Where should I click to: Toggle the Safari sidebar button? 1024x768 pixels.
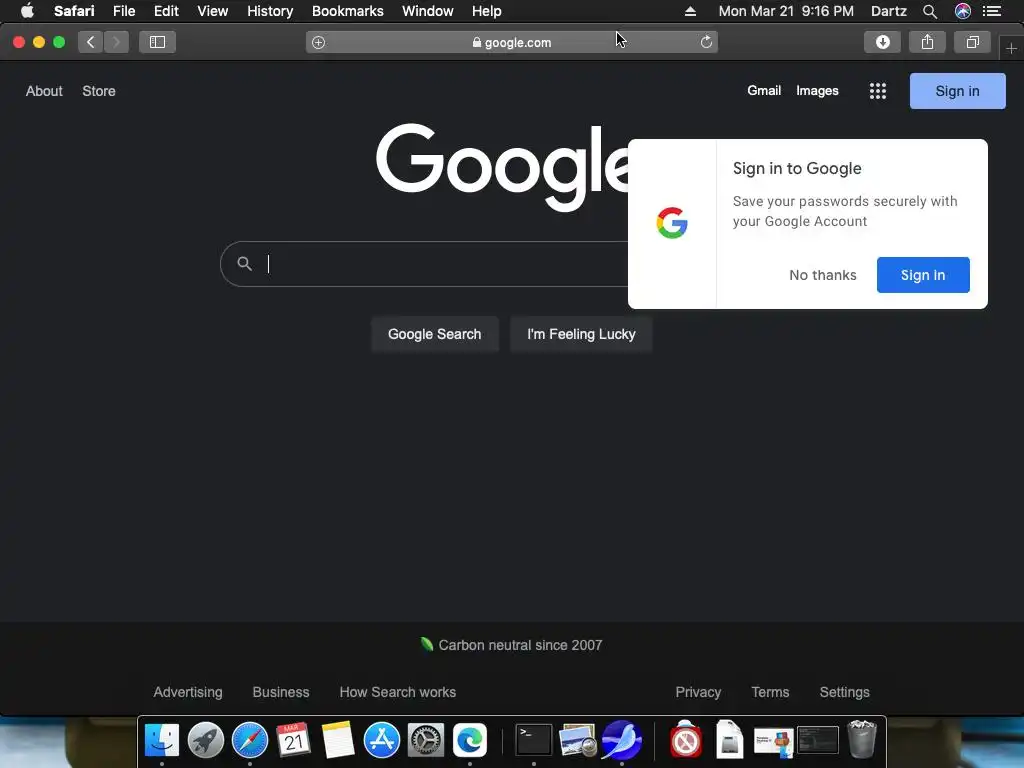(157, 42)
